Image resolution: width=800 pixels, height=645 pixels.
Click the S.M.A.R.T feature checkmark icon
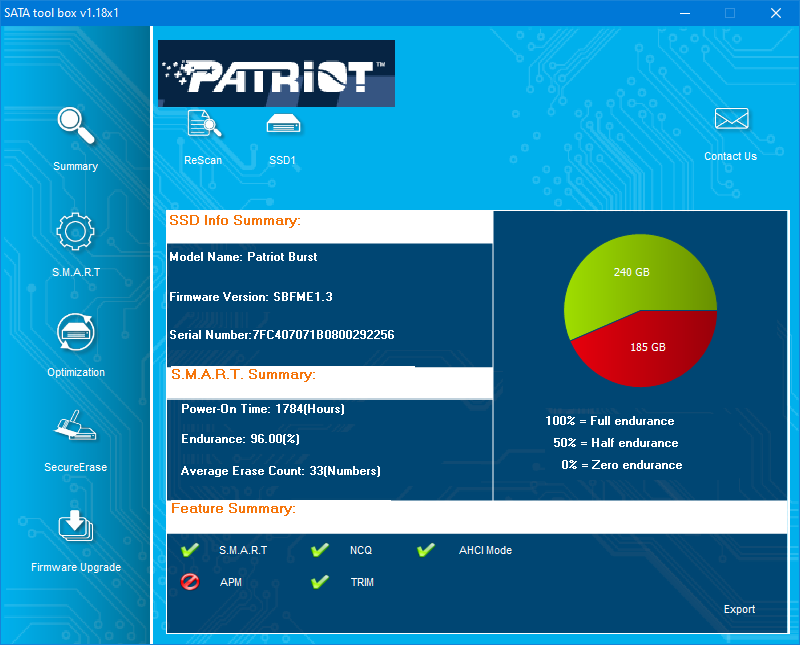click(x=190, y=550)
